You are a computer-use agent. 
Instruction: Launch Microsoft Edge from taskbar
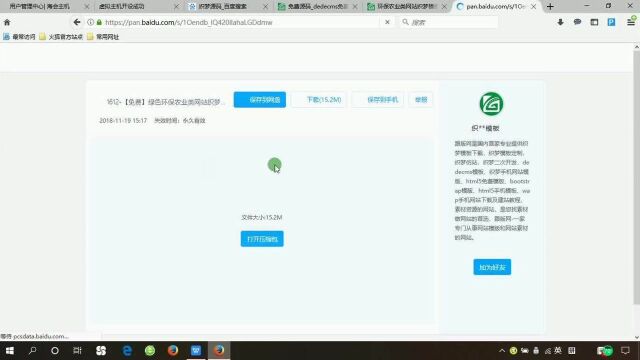pos(127,351)
